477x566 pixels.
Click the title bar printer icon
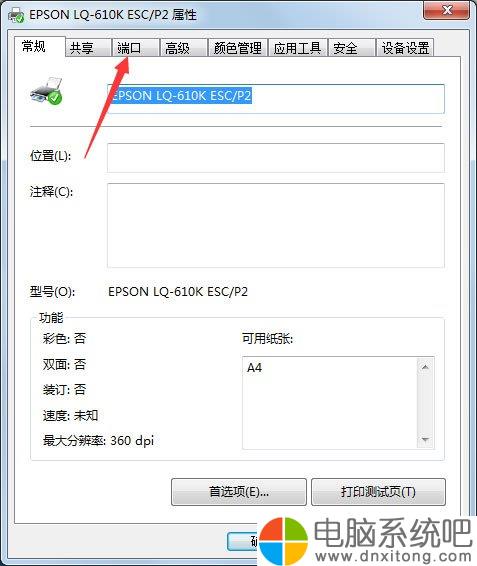pos(16,15)
